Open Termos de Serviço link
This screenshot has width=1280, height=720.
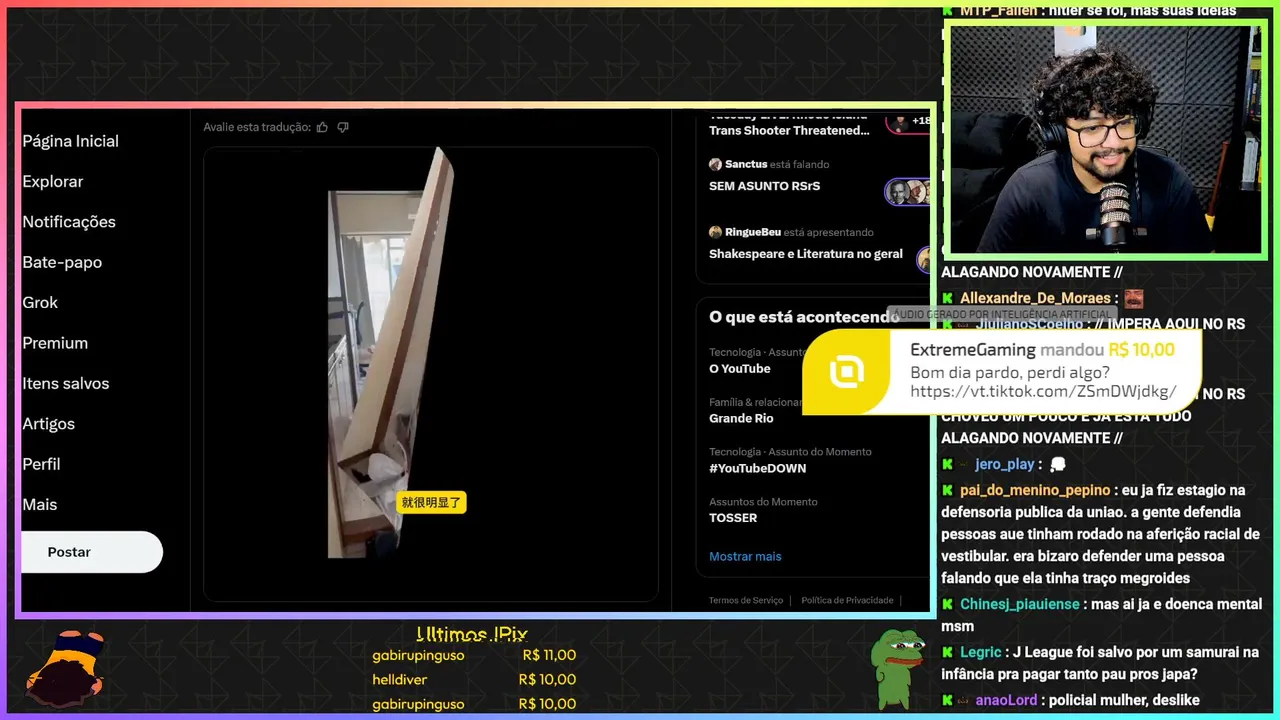pyautogui.click(x=746, y=600)
